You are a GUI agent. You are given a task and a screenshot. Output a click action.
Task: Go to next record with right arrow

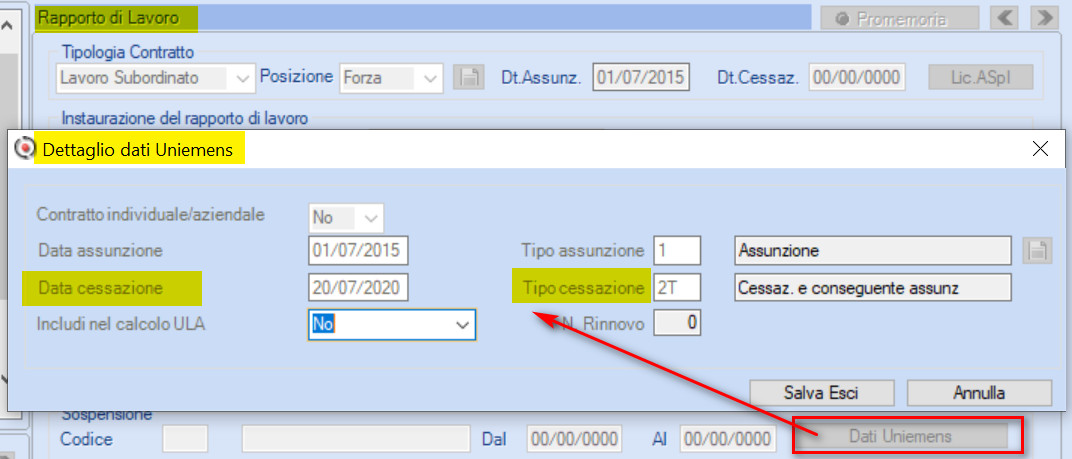point(1044,18)
